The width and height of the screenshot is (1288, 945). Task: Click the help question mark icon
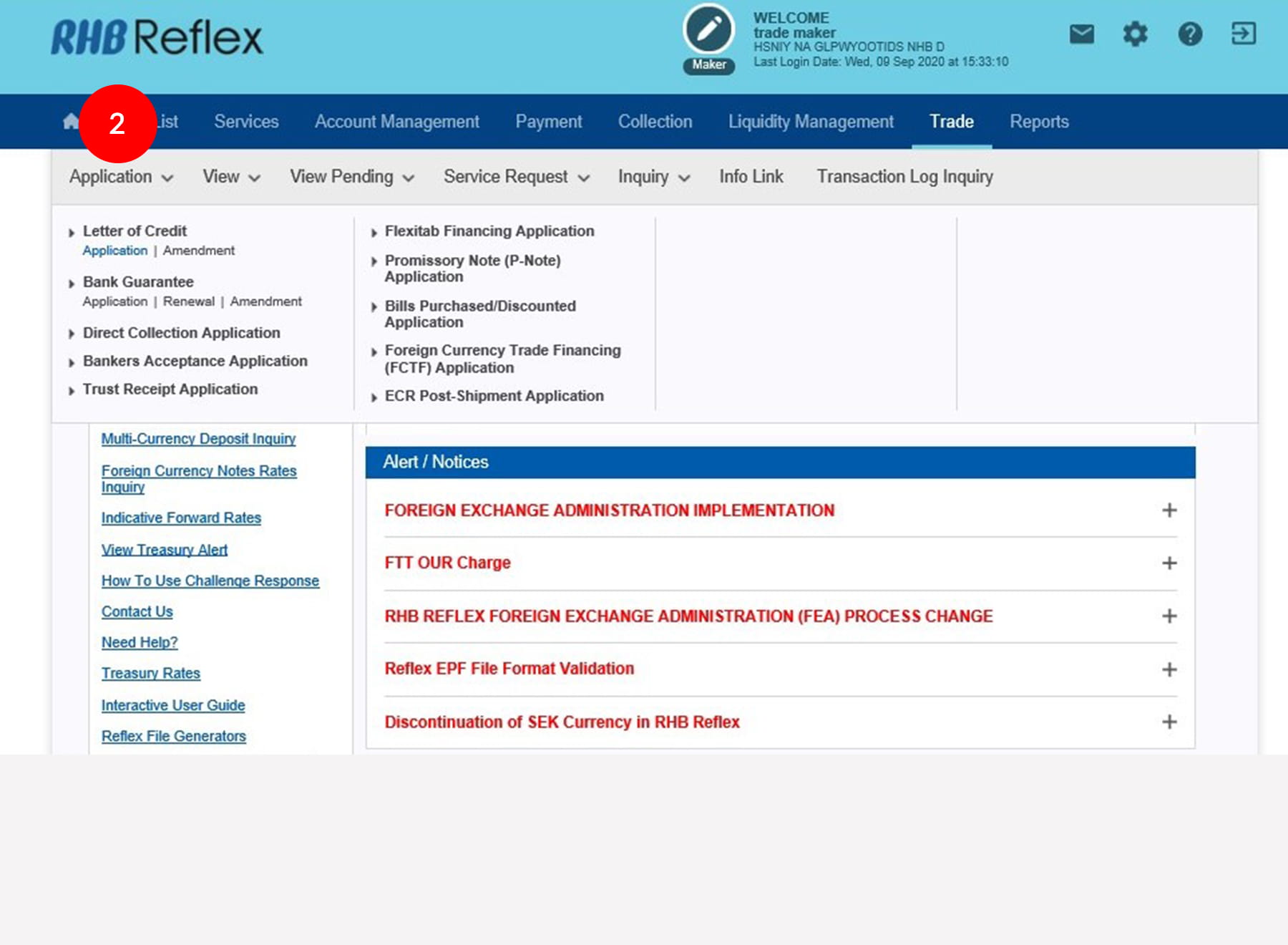(x=1190, y=34)
